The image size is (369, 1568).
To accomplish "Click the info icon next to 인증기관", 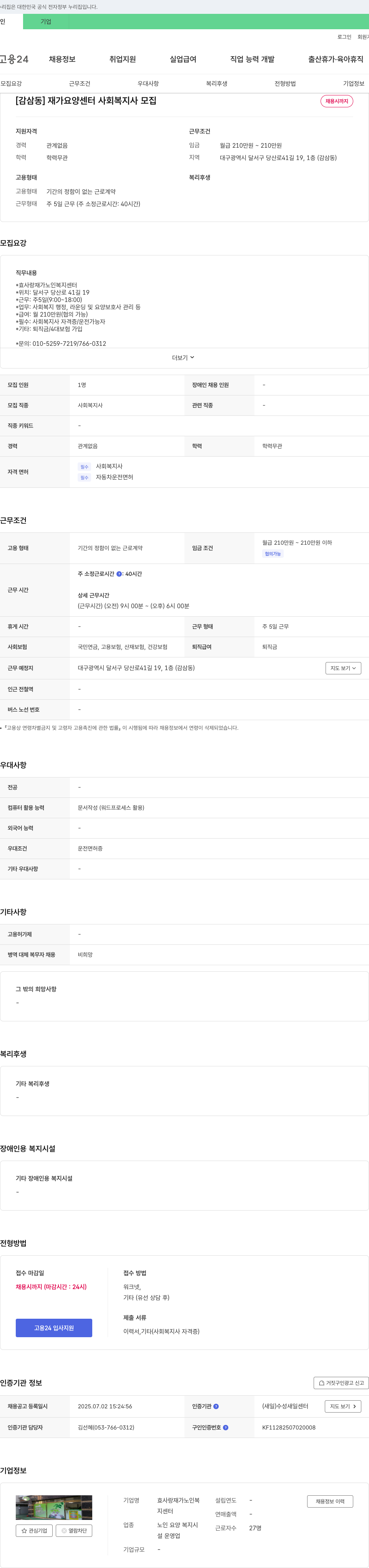I will point(216,1406).
